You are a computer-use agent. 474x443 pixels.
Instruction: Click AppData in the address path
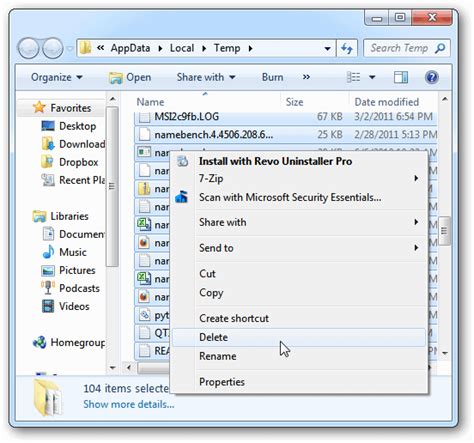130,48
